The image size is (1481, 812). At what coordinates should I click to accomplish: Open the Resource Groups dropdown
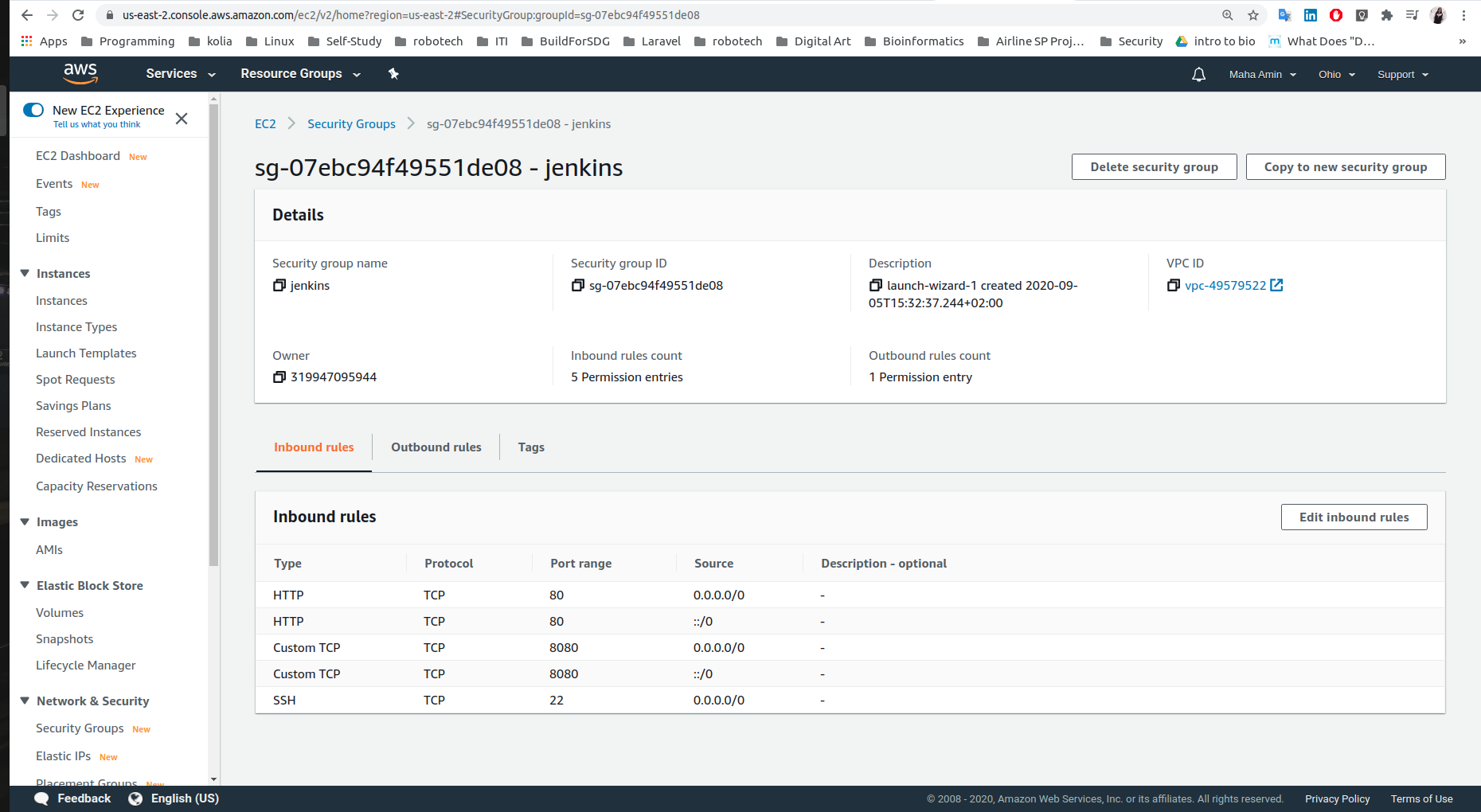(x=301, y=73)
